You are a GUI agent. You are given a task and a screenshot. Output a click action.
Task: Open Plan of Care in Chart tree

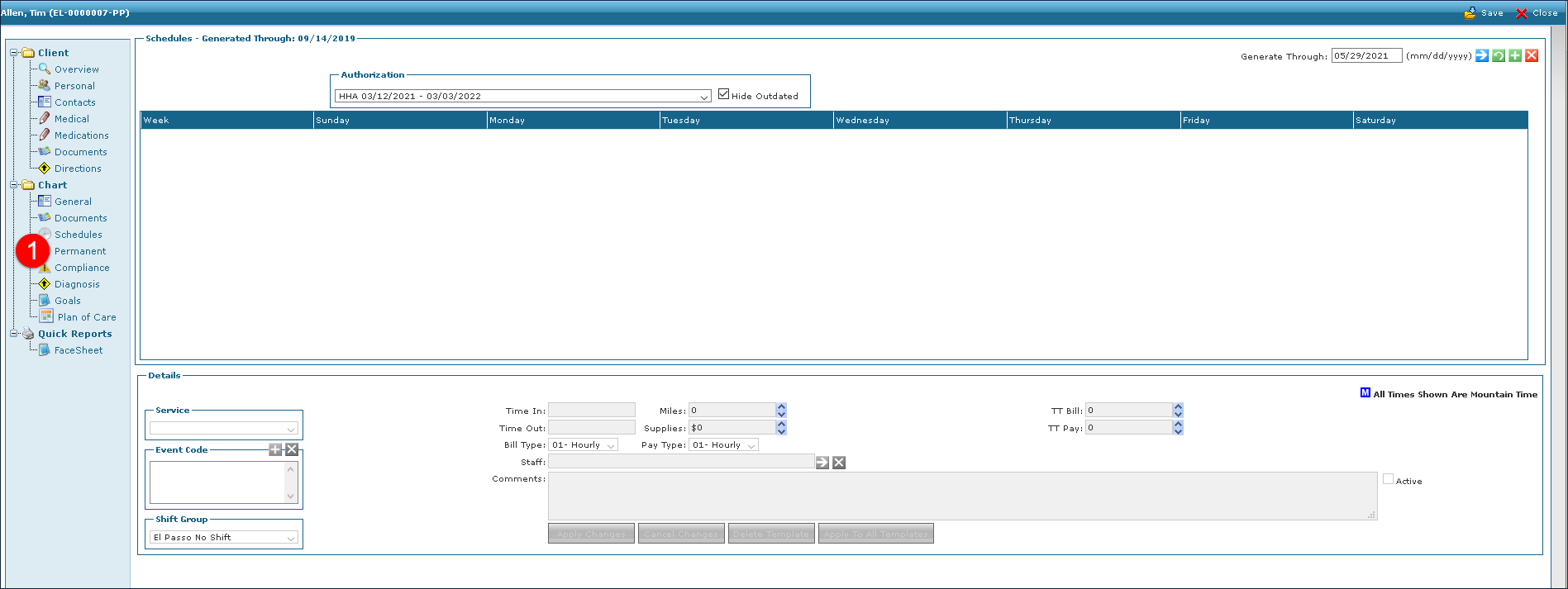click(86, 317)
